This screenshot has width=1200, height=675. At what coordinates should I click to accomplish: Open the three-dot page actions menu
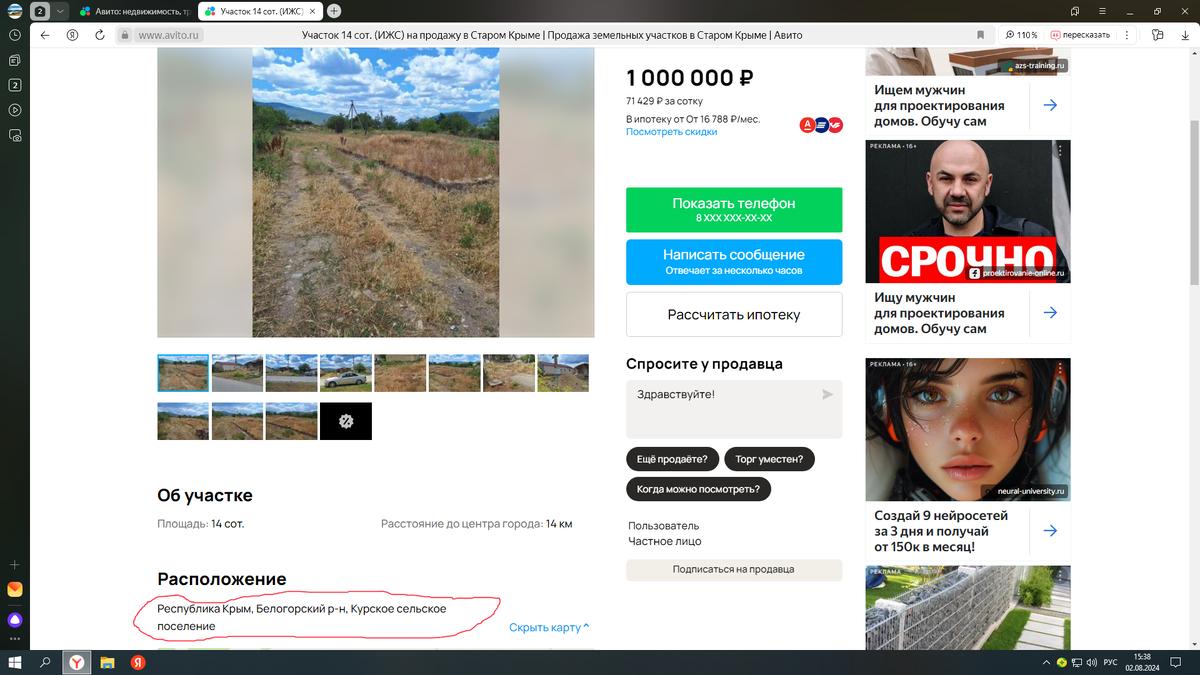point(1127,34)
